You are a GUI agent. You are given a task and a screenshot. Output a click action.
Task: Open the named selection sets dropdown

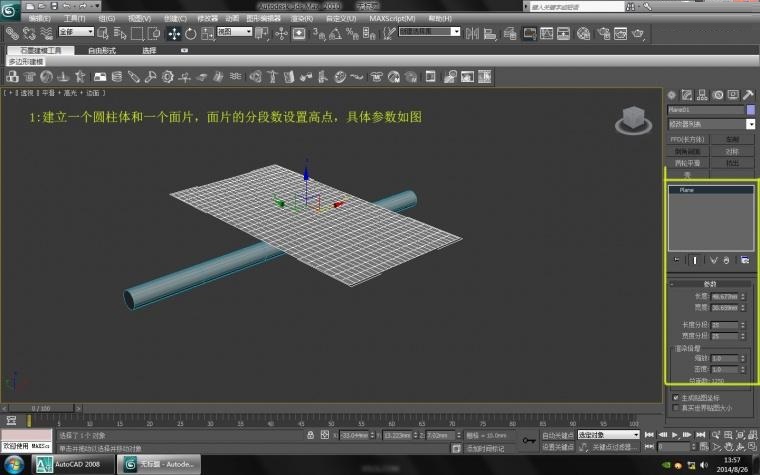coord(429,32)
